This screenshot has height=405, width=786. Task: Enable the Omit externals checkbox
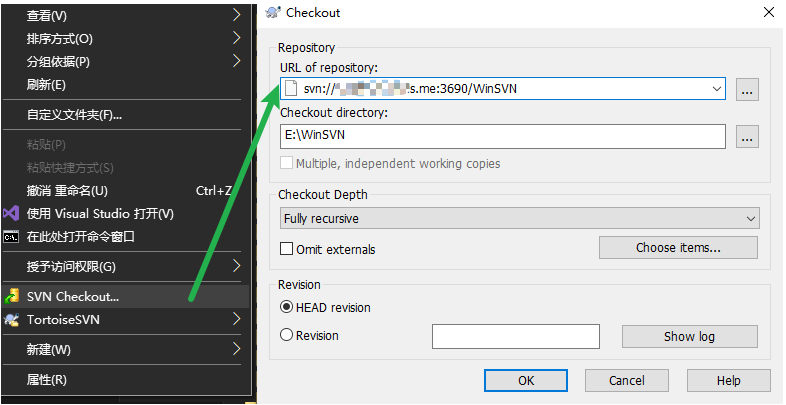tap(287, 249)
